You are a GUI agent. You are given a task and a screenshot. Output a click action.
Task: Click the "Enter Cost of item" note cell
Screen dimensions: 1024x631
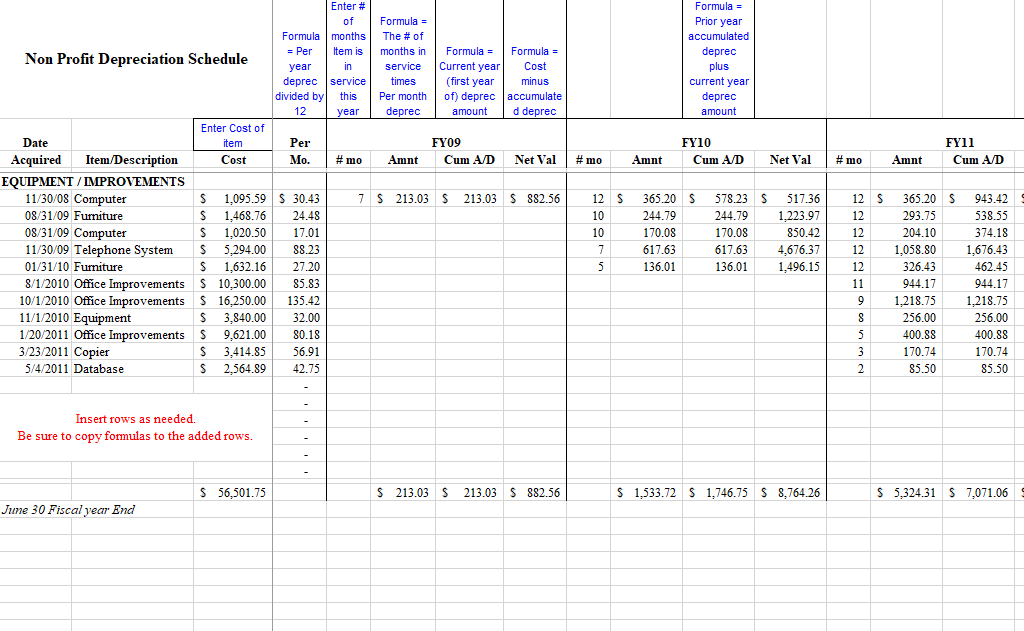coord(232,135)
